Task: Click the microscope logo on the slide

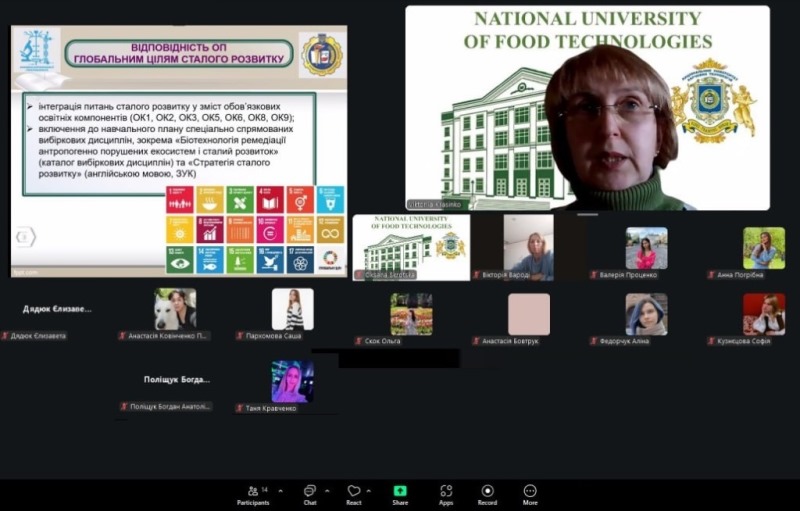Action: (x=36, y=50)
